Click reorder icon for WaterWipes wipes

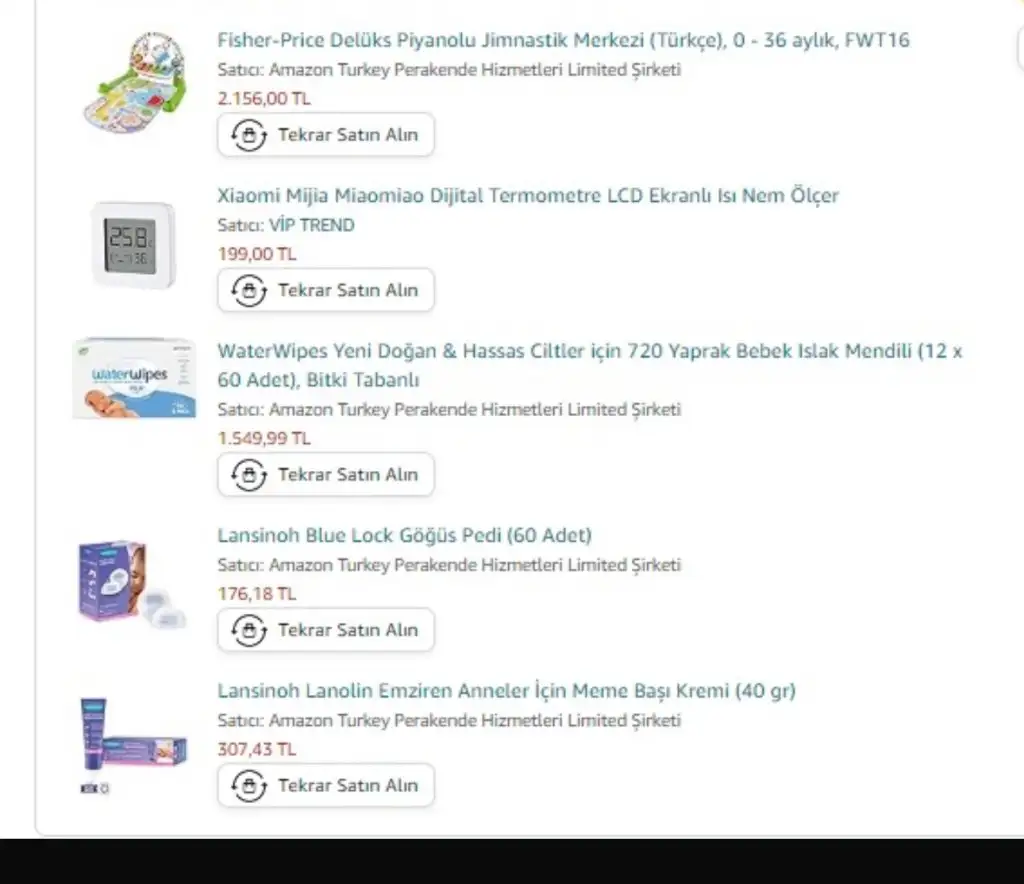[249, 474]
